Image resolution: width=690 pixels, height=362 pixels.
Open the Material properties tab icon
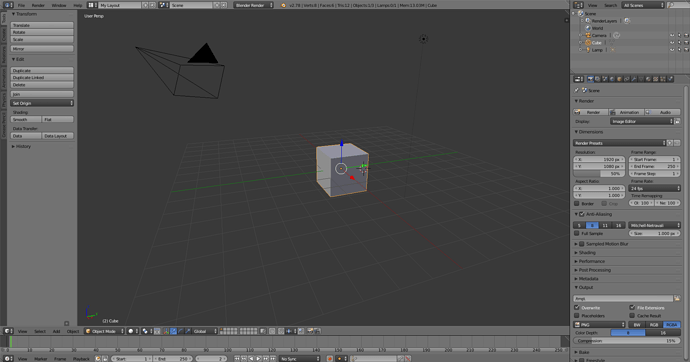pos(648,79)
